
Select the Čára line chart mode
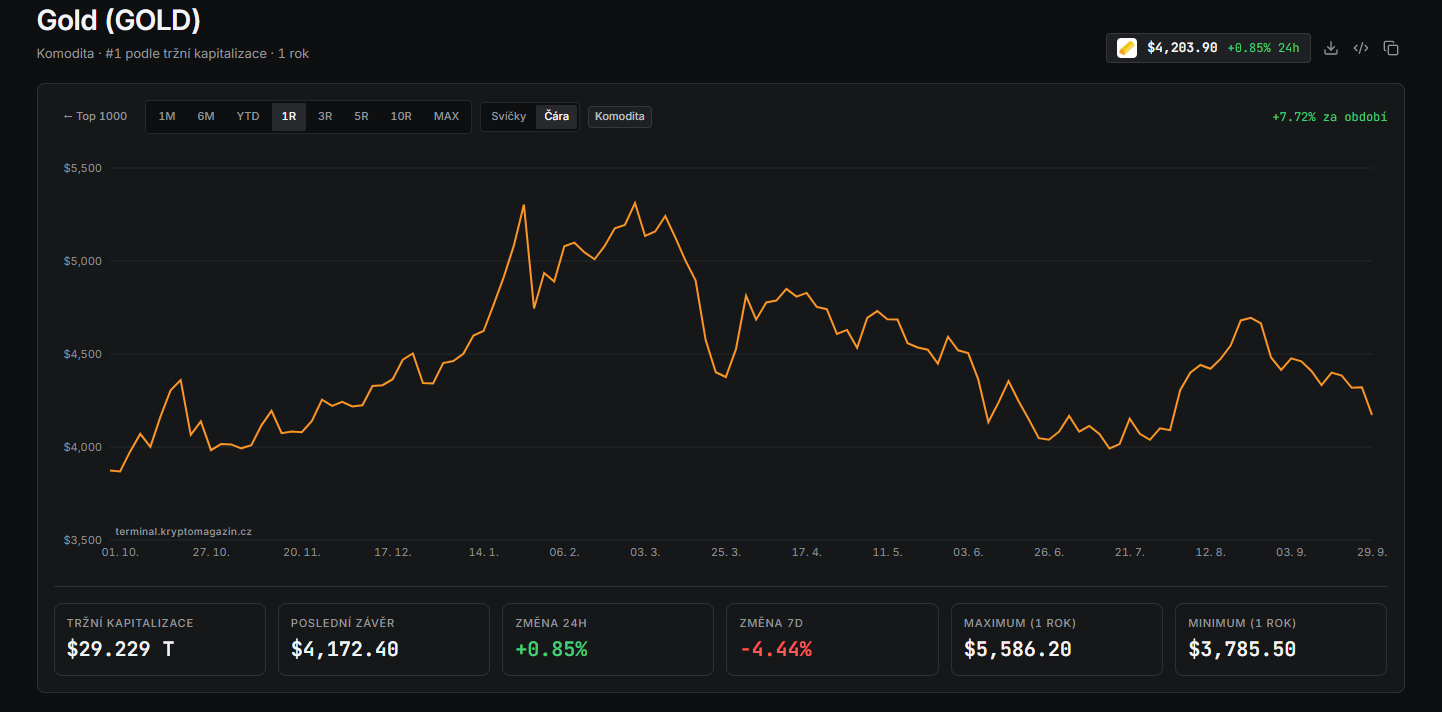[557, 116]
